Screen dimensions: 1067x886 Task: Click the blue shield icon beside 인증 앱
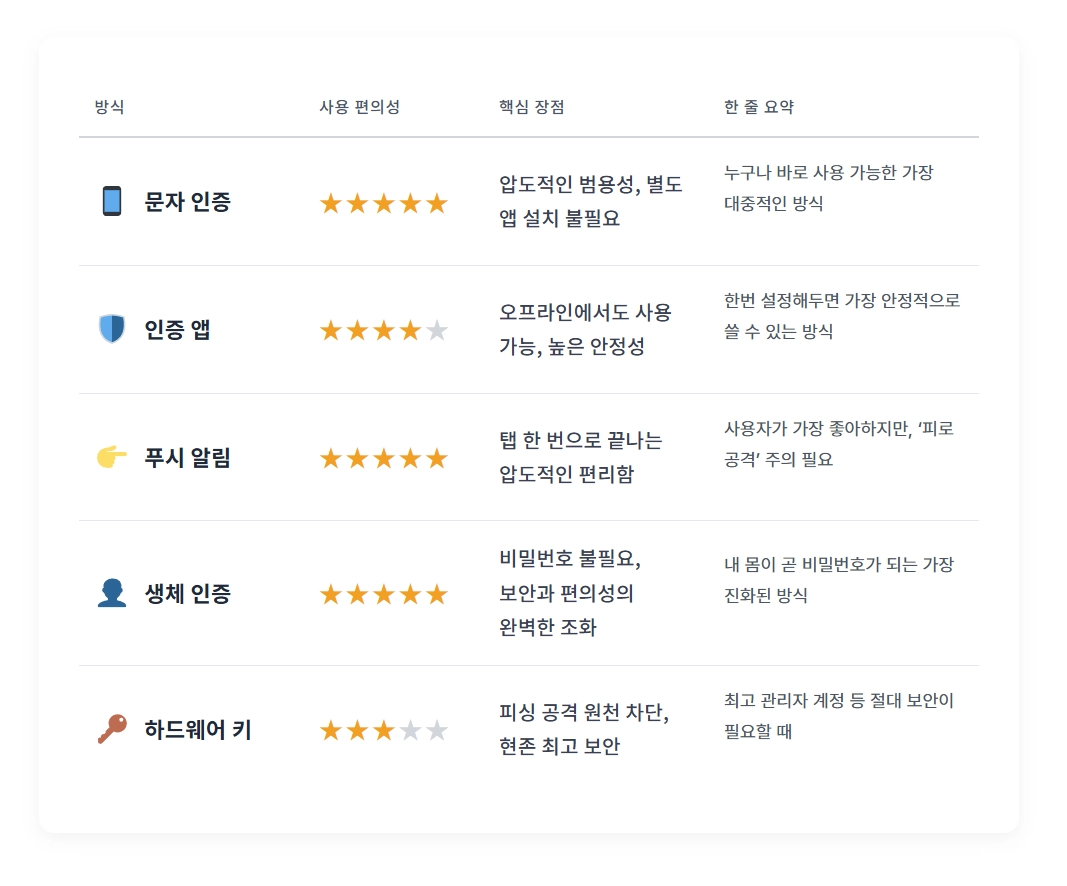pyautogui.click(x=112, y=329)
